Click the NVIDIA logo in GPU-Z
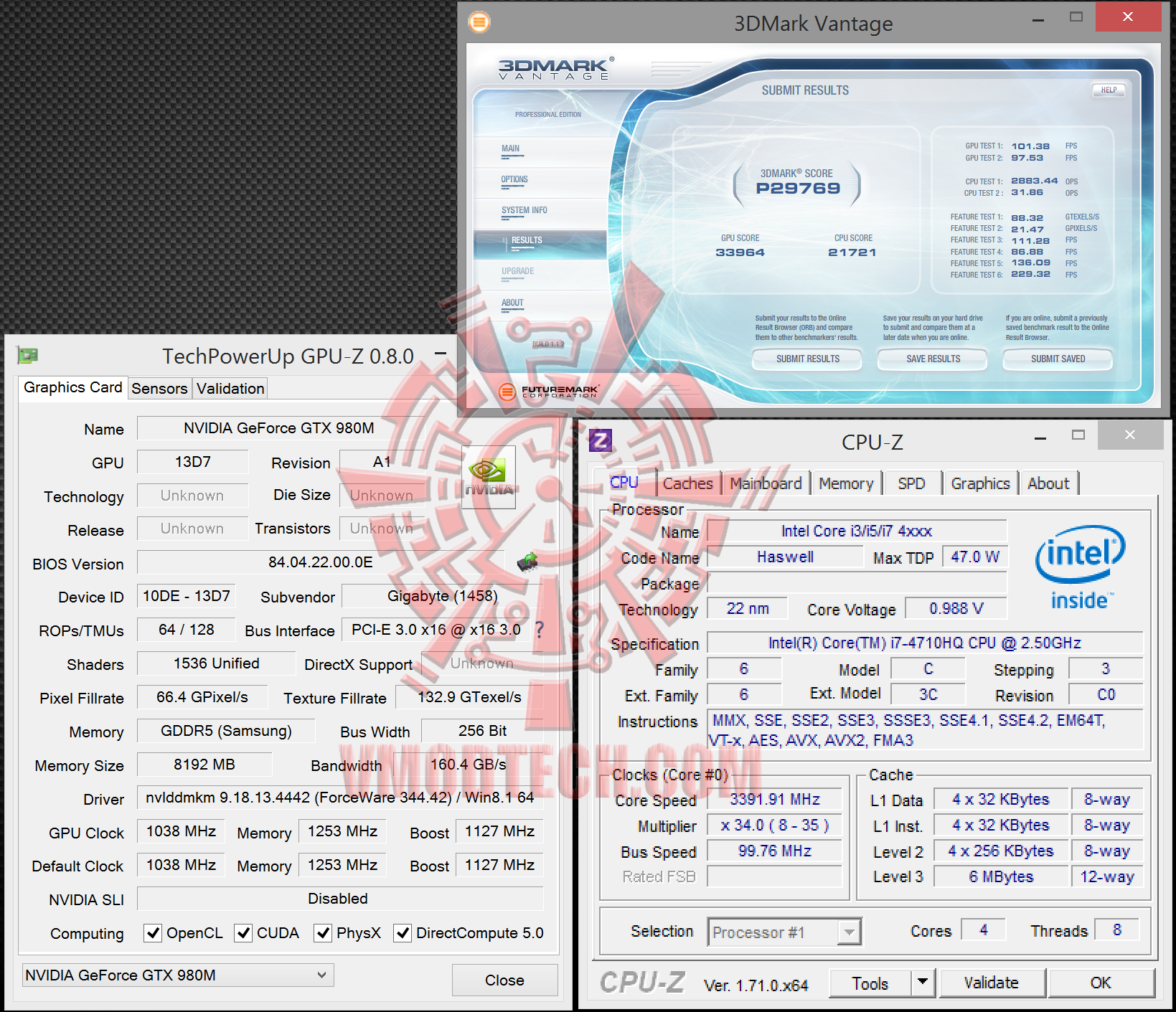This screenshot has height=1012, width=1176. [488, 477]
